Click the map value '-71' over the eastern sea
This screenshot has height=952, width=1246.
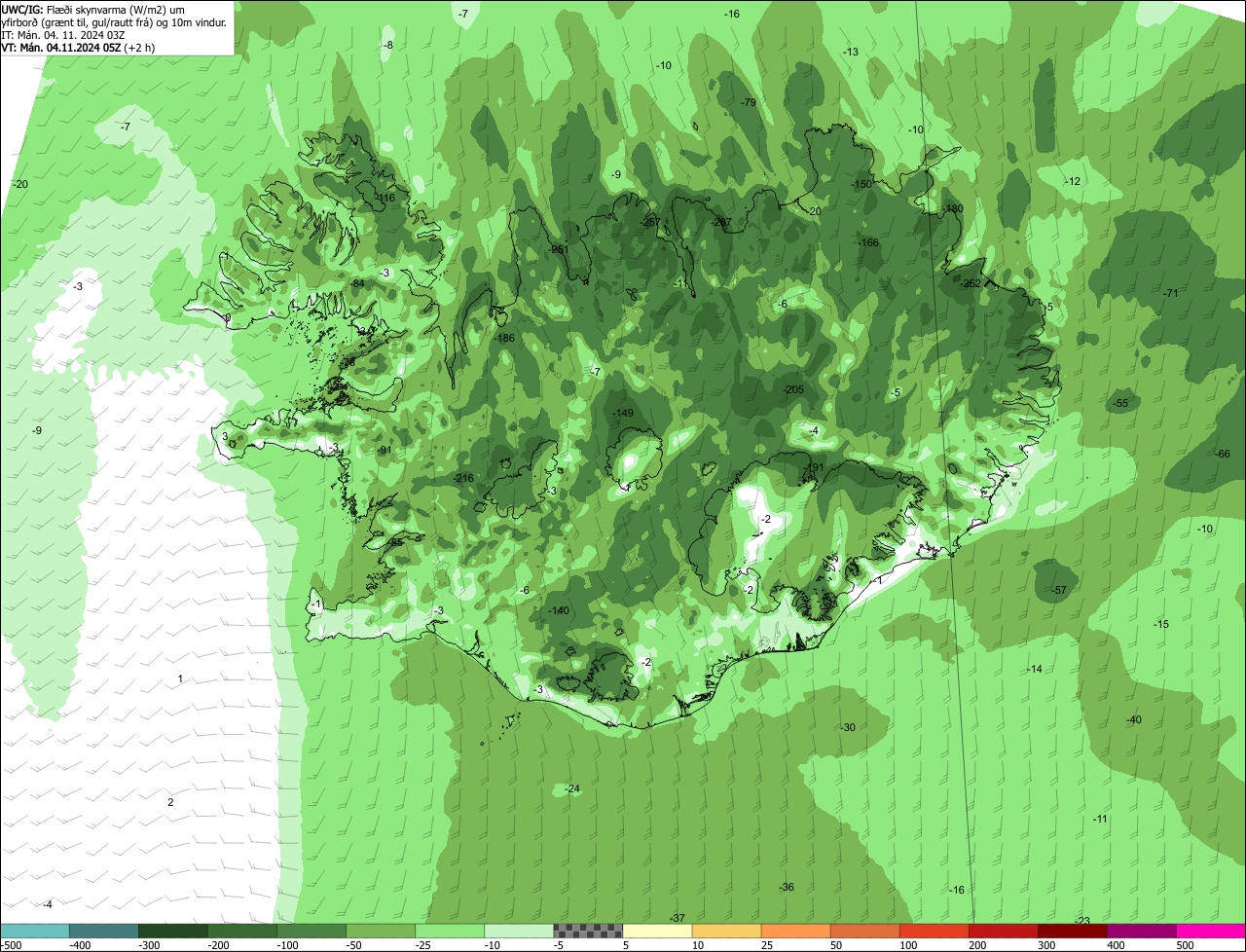pyautogui.click(x=1170, y=293)
